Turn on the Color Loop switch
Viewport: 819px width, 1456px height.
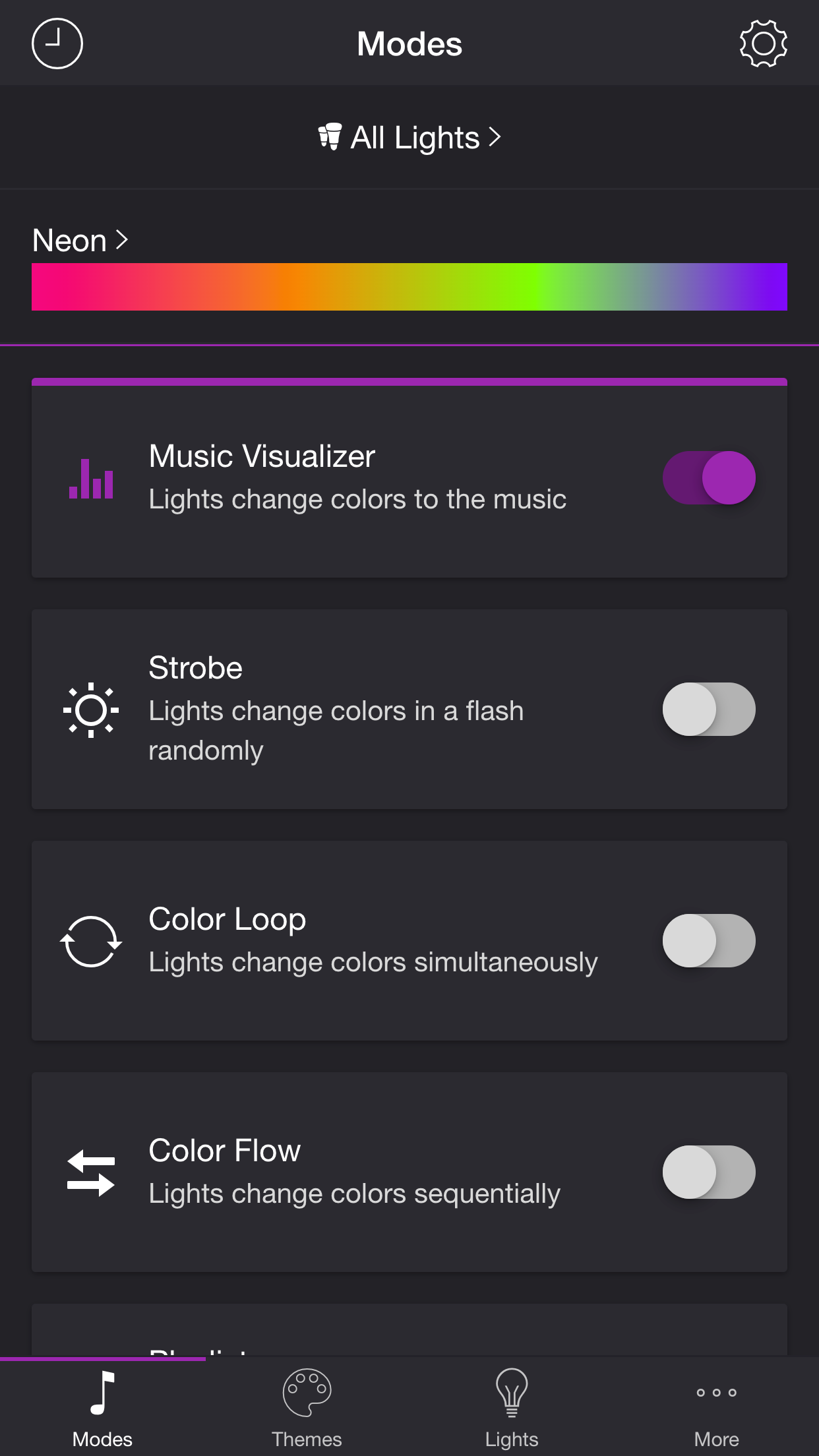(709, 941)
